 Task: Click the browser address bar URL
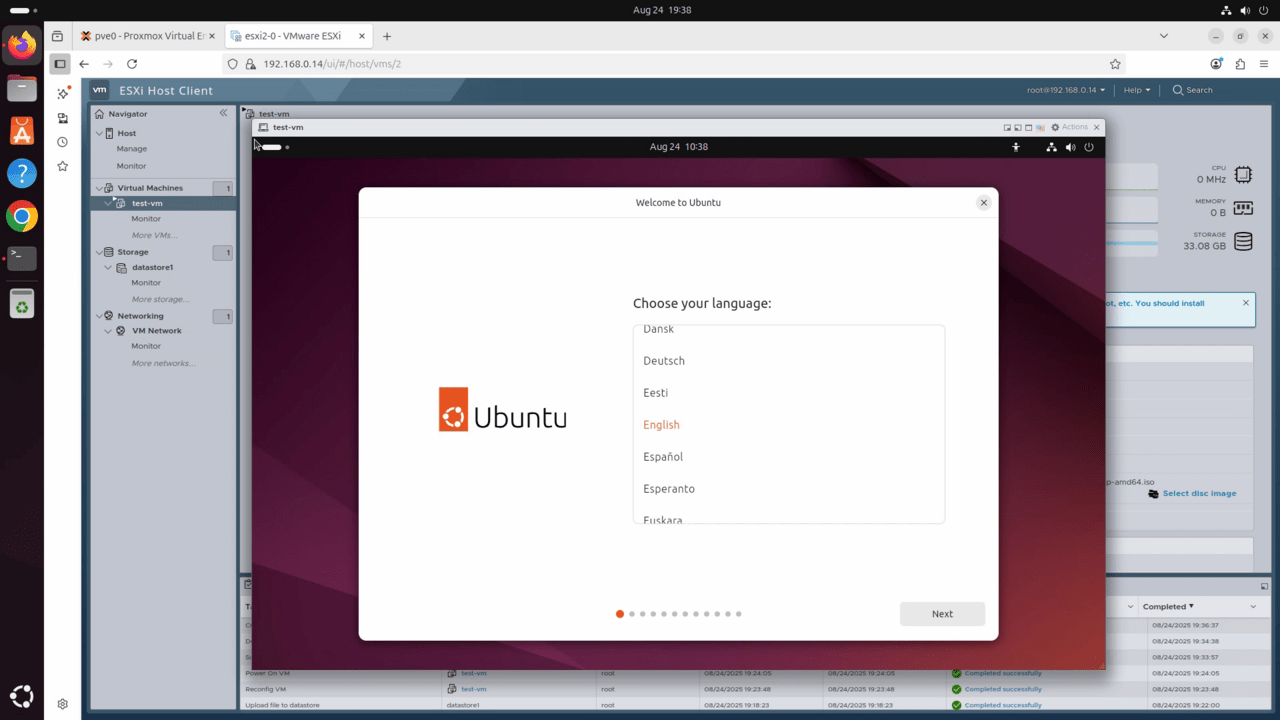(332, 64)
